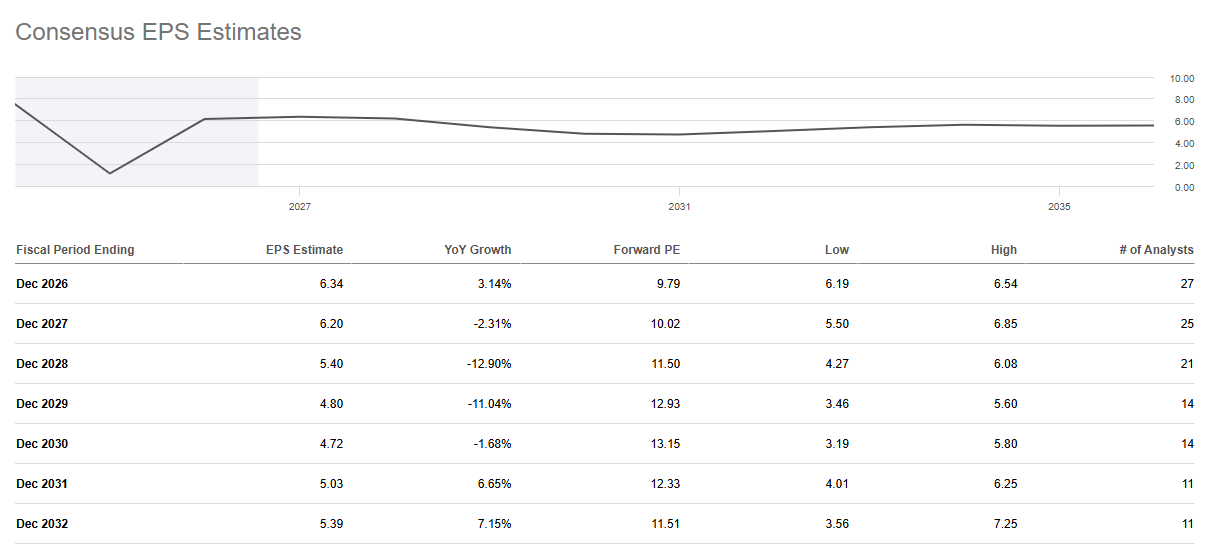
Task: Click the shaded historical region of chart
Action: [137, 131]
